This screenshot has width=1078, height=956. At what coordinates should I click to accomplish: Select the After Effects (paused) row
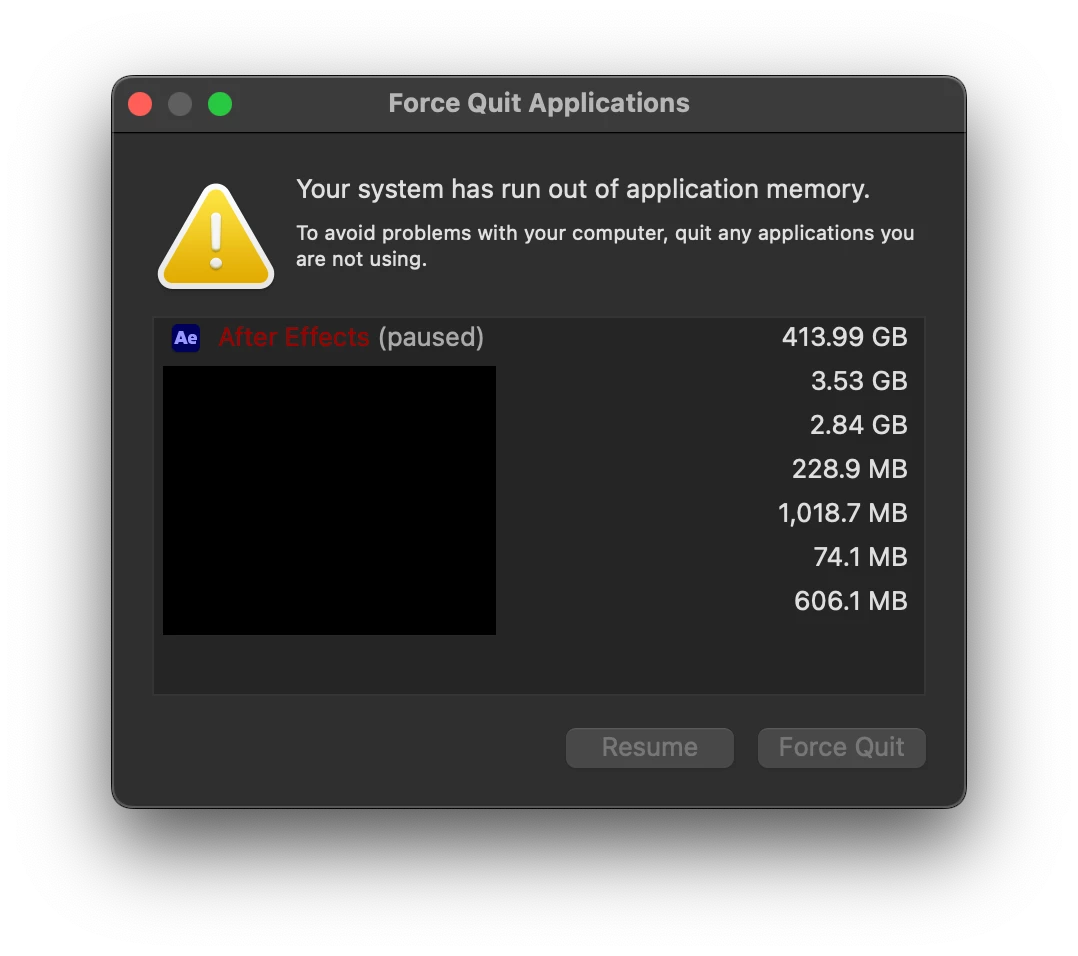[539, 337]
